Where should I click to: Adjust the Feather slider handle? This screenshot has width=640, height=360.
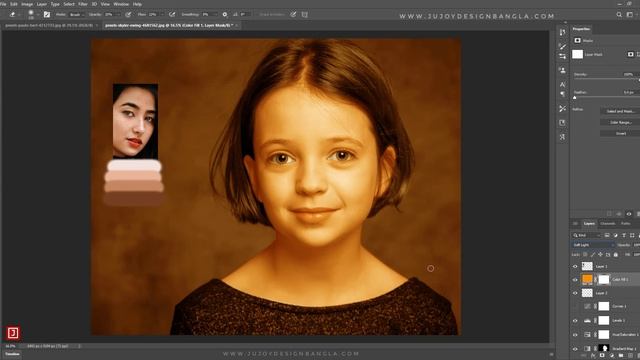pyautogui.click(x=575, y=98)
